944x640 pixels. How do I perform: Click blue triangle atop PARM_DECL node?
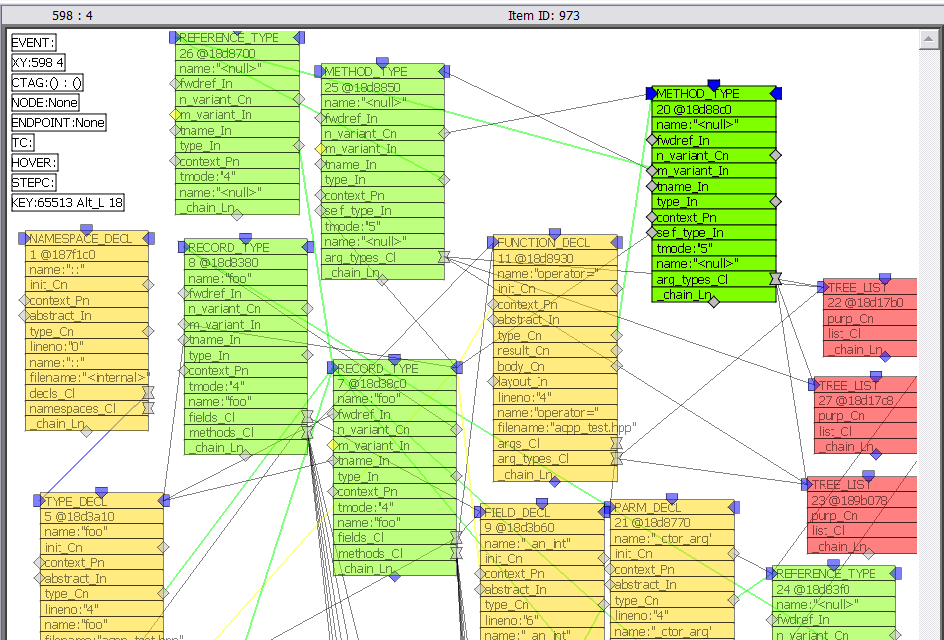672,498
